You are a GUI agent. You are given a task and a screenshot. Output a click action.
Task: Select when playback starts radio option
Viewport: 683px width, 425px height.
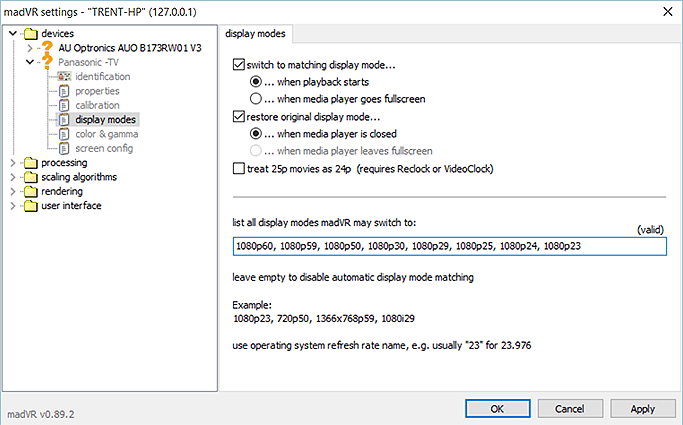pos(256,82)
